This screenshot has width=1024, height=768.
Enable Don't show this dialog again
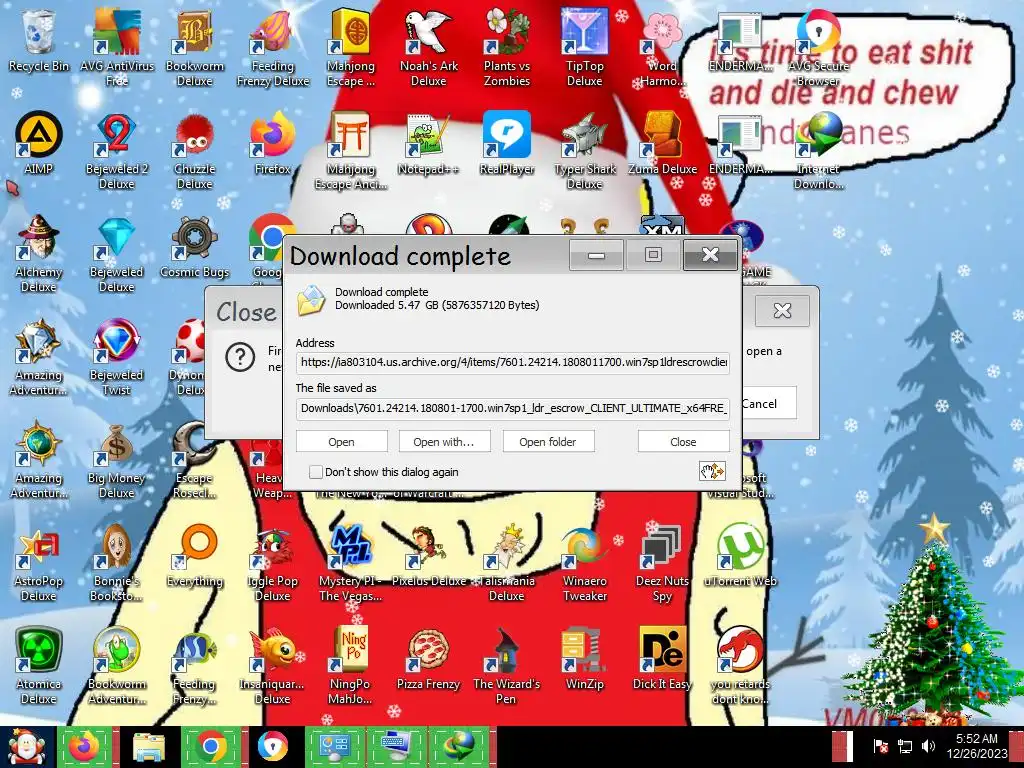tap(315, 472)
